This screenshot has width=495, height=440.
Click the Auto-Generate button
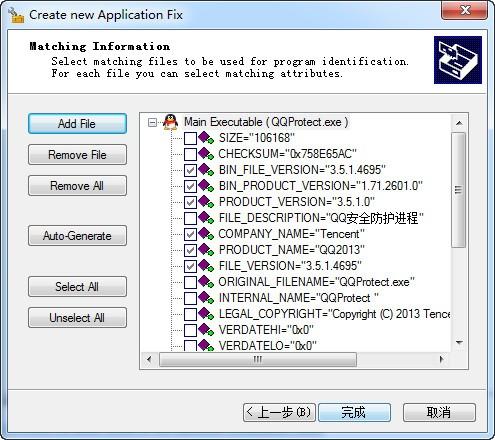pos(77,236)
